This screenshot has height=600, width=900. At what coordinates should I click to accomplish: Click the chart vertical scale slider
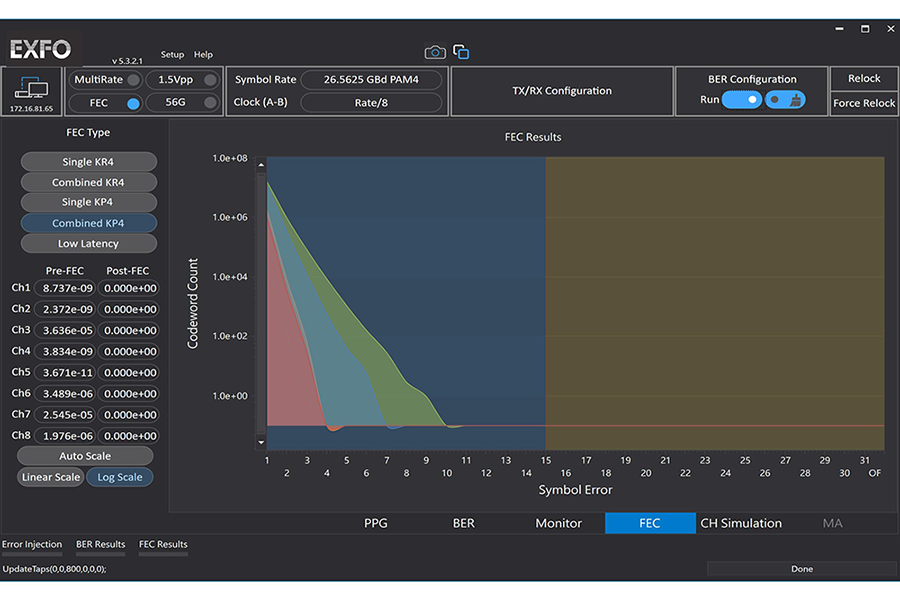[x=262, y=300]
